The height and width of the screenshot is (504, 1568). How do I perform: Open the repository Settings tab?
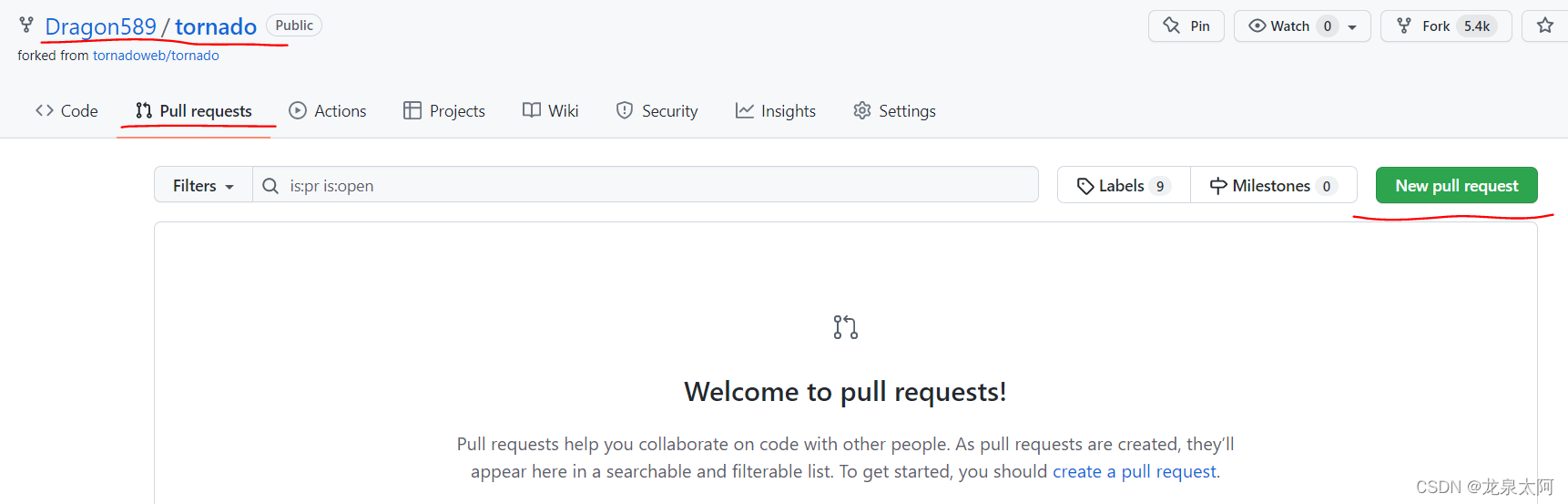point(894,110)
